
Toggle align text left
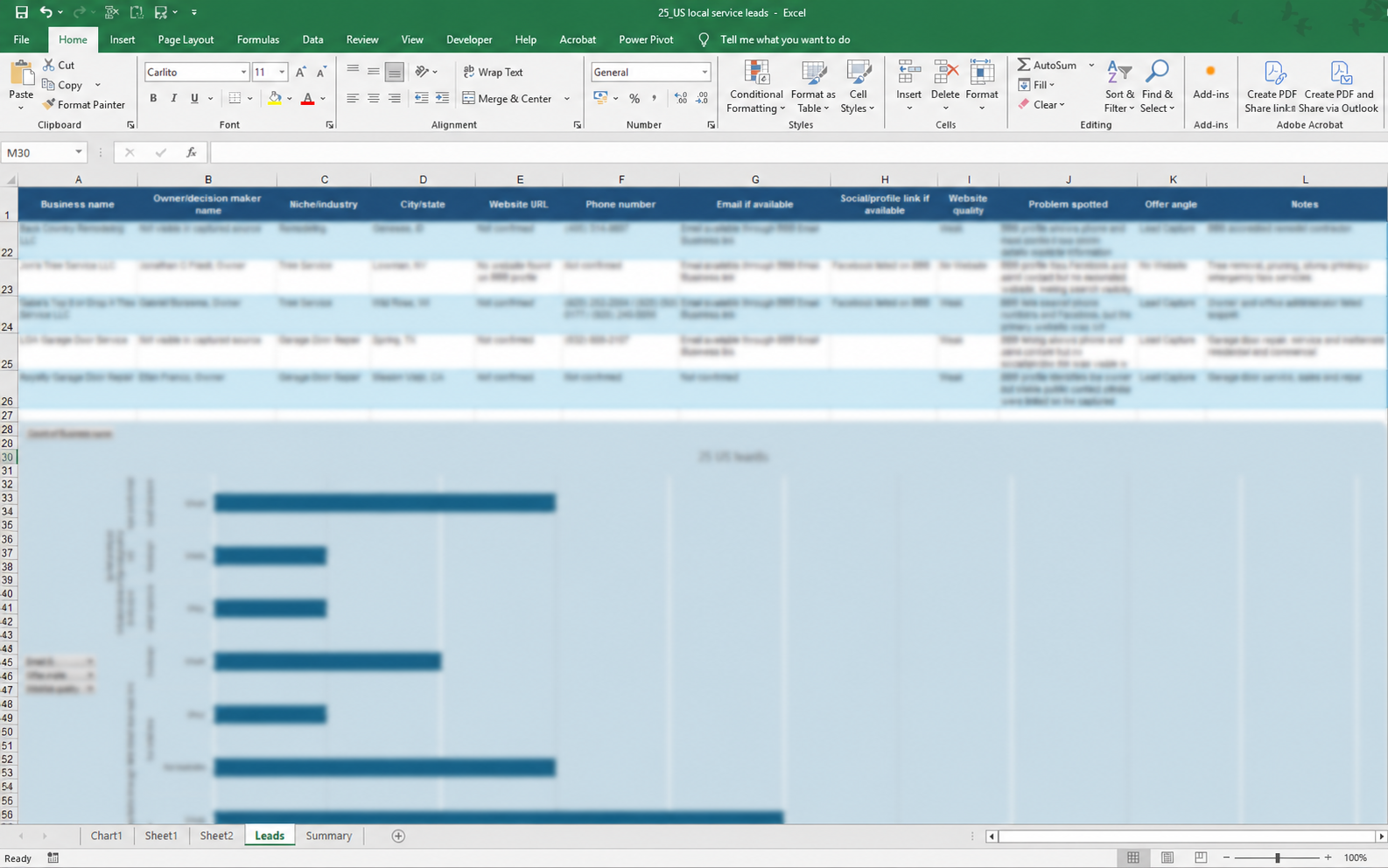point(353,98)
